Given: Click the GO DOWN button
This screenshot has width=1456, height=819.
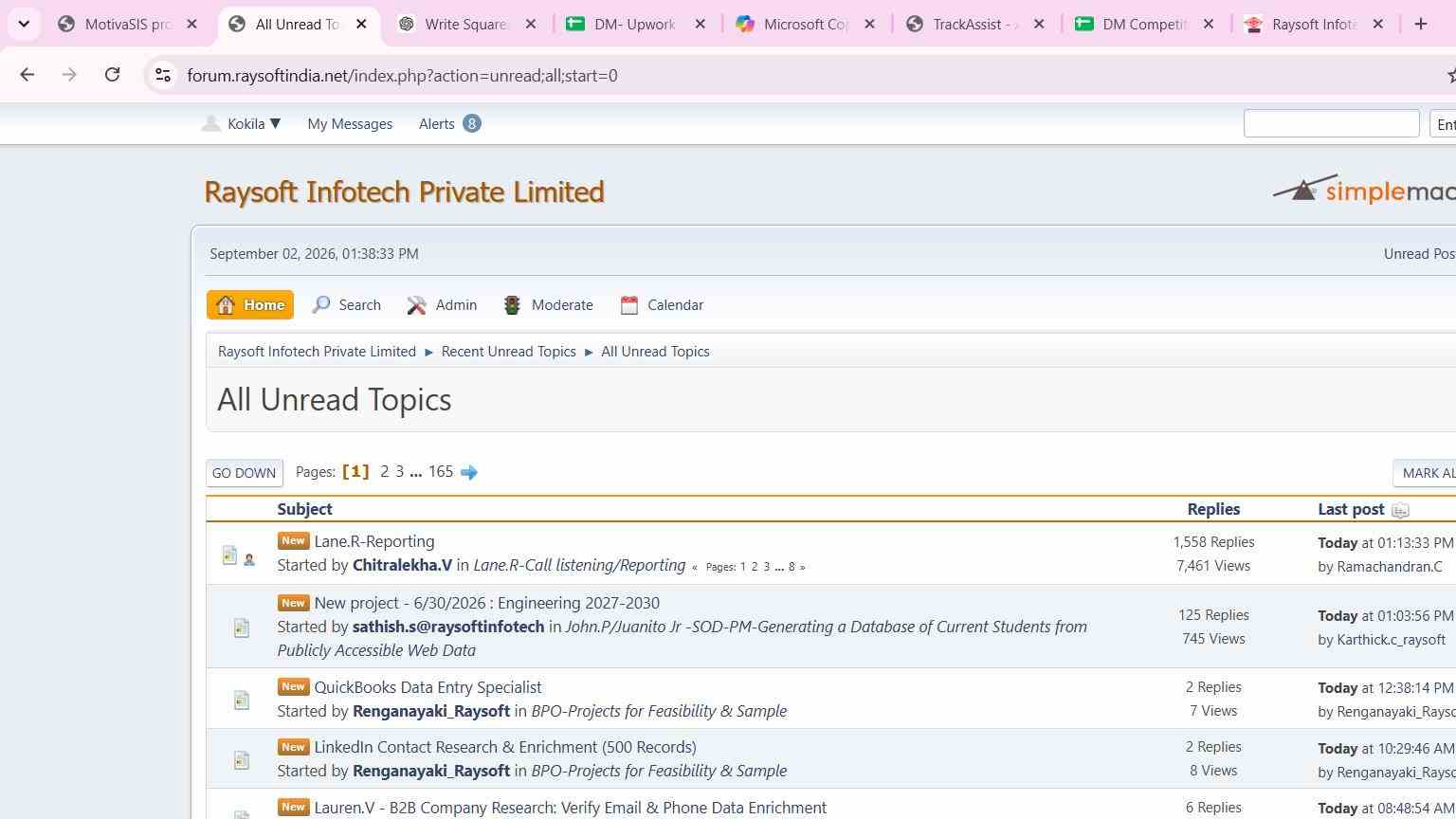Looking at the screenshot, I should (x=245, y=473).
